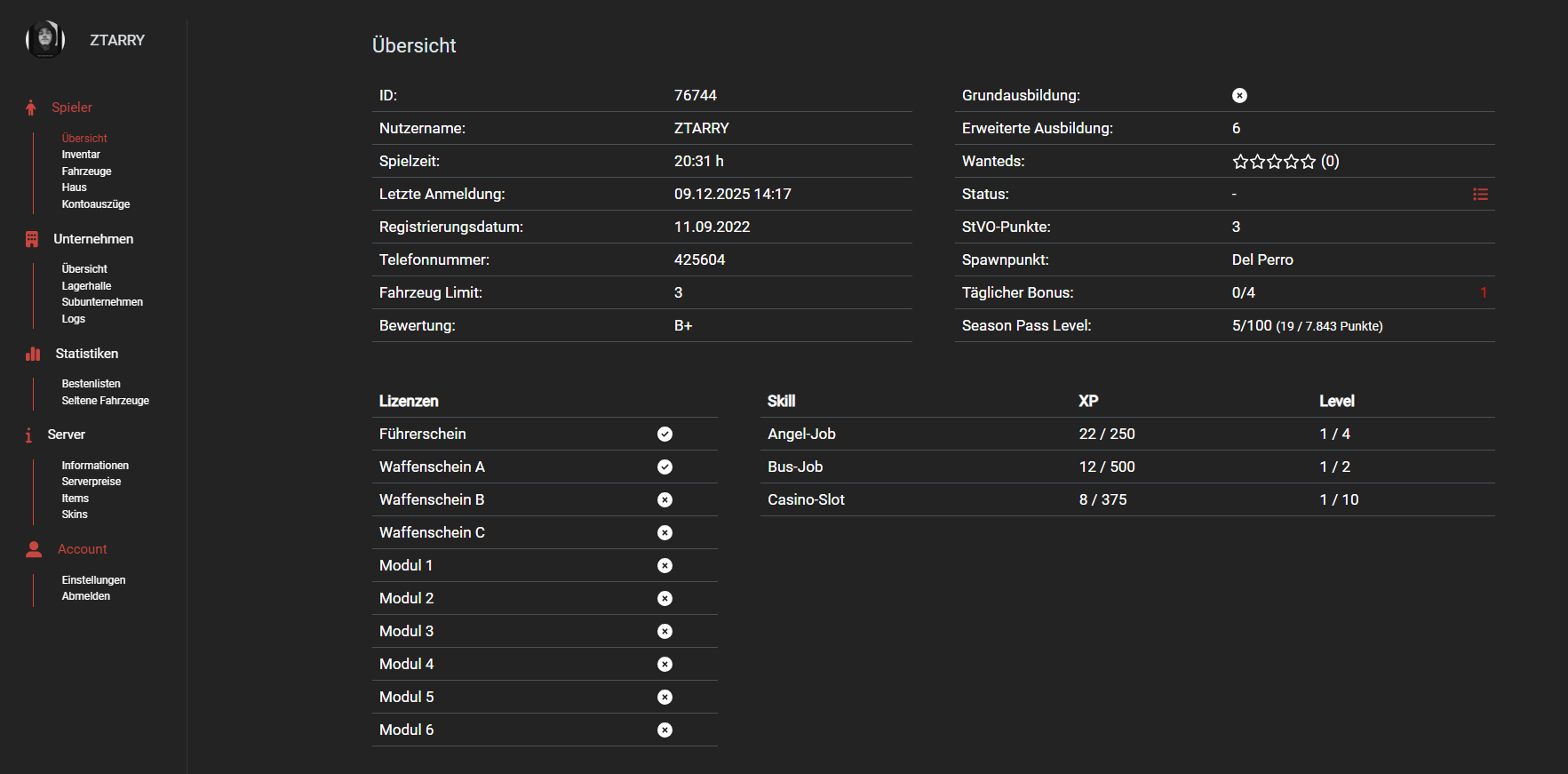The image size is (1568, 774).
Task: Click the Waffenschein A checkmark icon
Action: coord(665,467)
